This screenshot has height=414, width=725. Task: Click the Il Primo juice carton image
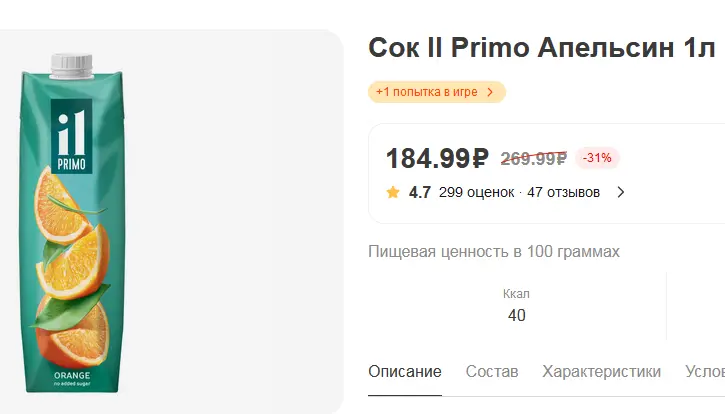pos(72,223)
